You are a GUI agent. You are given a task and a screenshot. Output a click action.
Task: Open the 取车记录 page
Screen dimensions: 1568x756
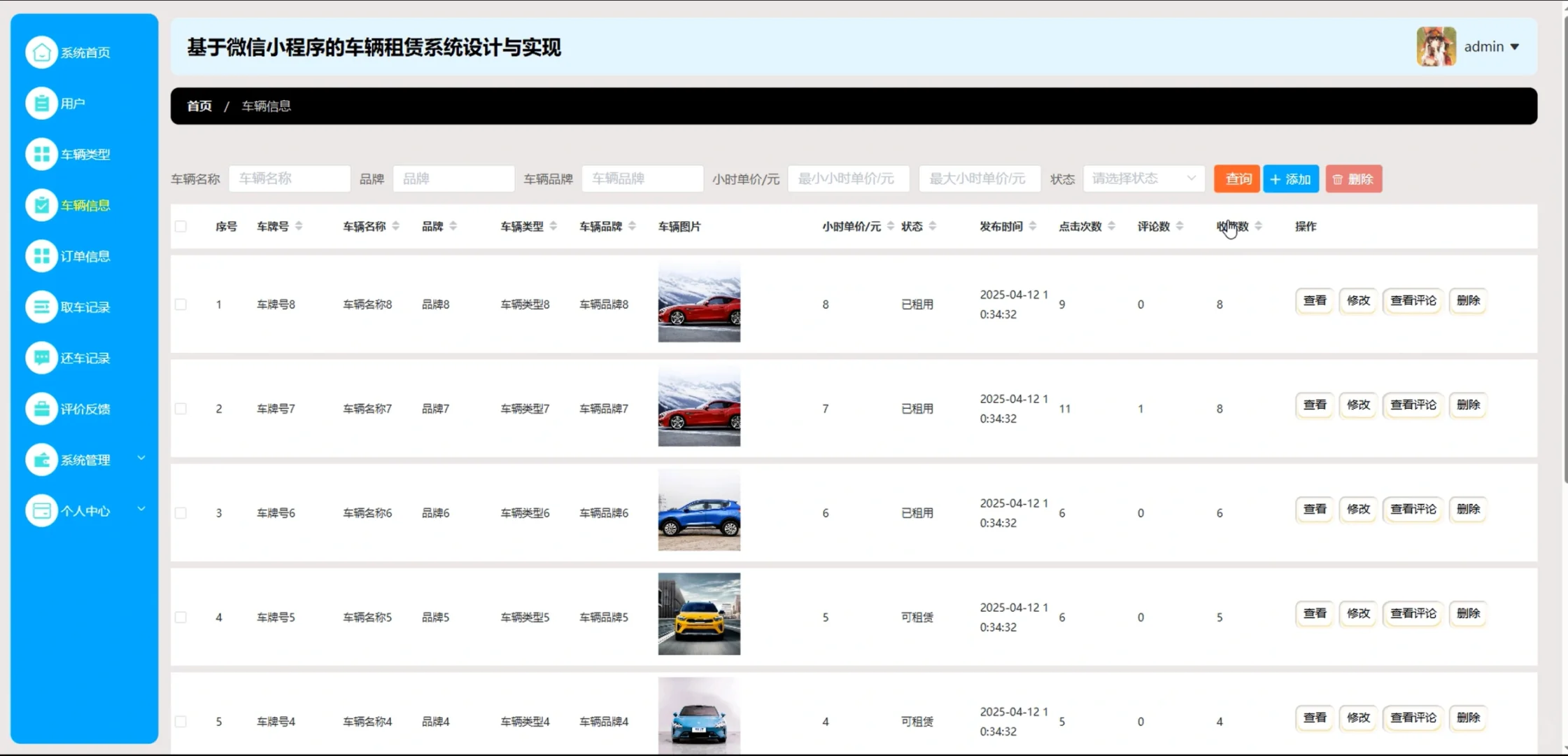(85, 307)
